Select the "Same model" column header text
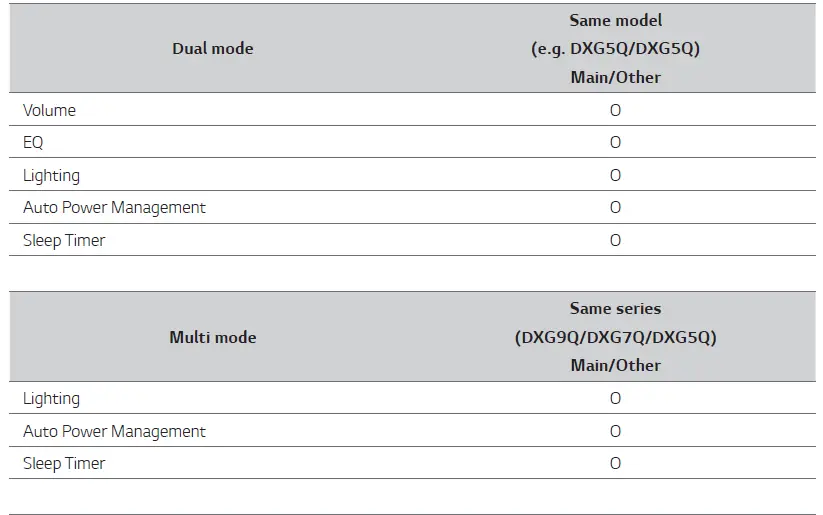Viewport: 823px width, 515px height. pos(615,20)
